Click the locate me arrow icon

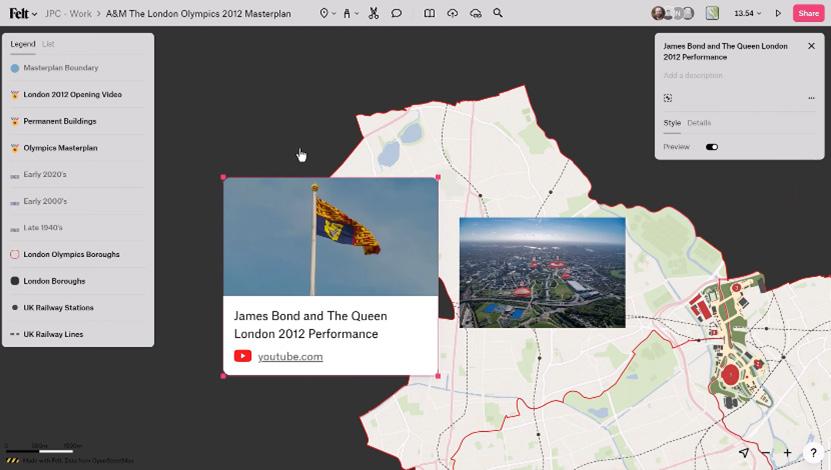[x=744, y=453]
